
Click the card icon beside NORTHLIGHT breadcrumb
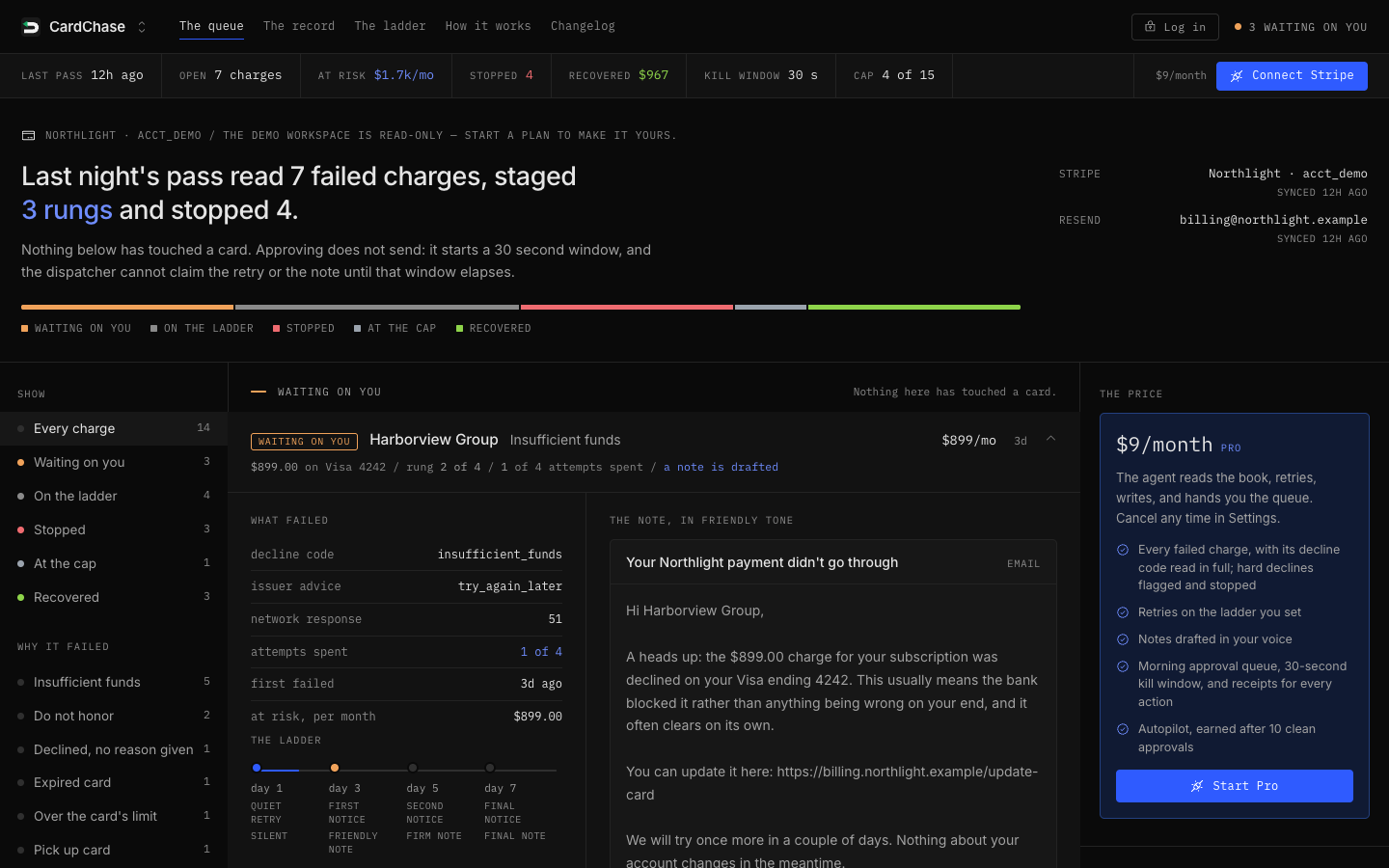[29, 136]
